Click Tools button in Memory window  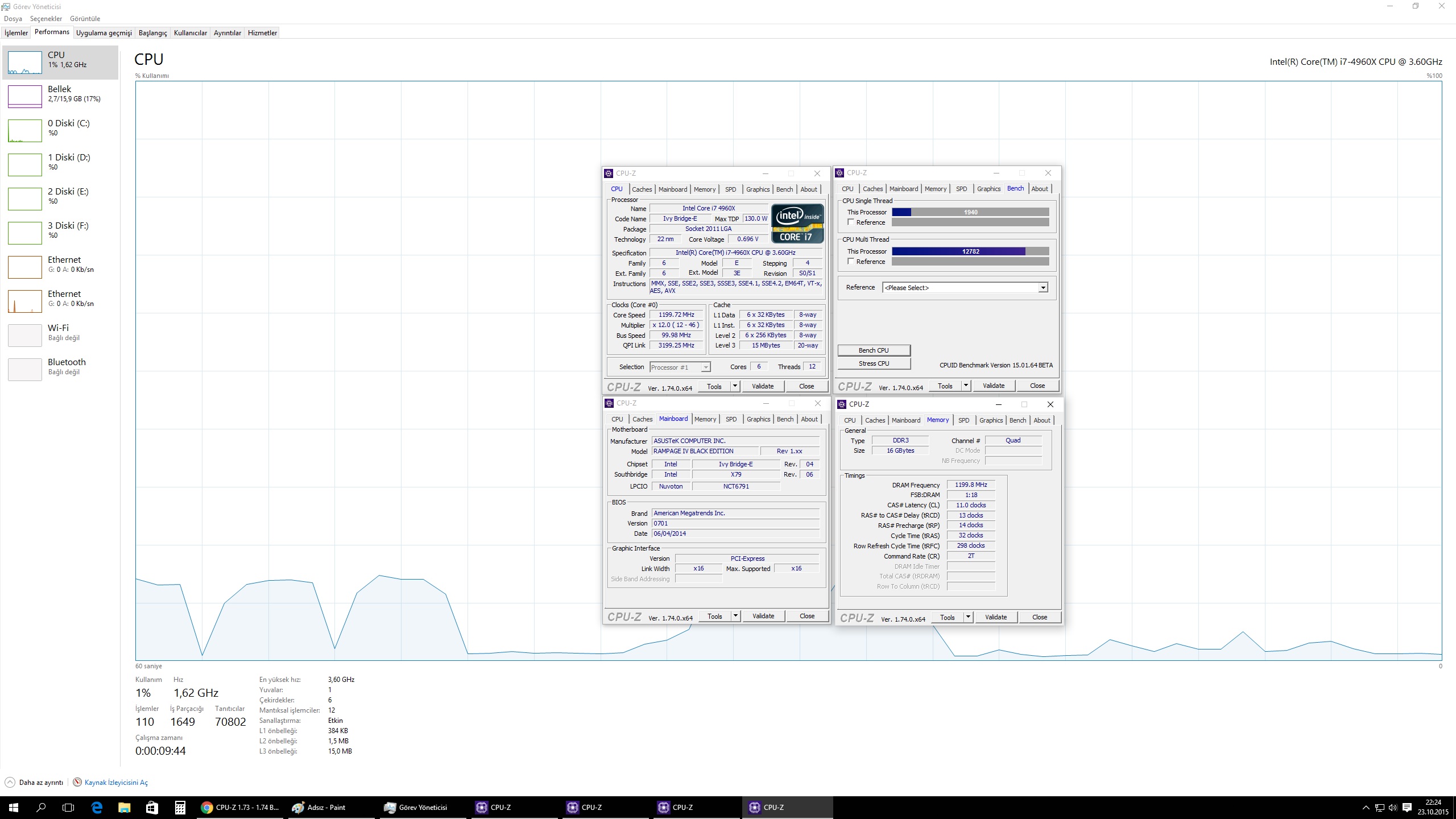point(948,617)
